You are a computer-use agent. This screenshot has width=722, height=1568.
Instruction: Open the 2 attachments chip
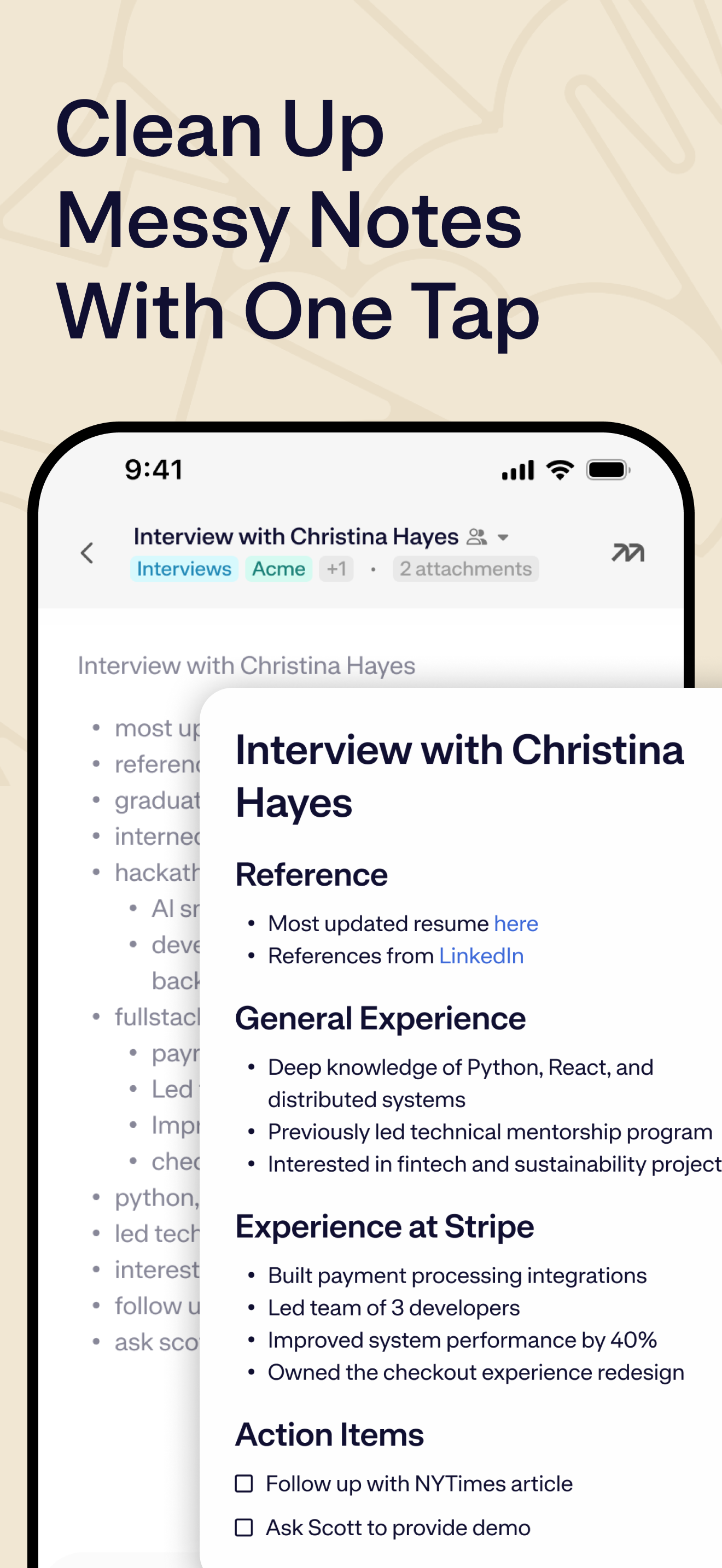(465, 569)
